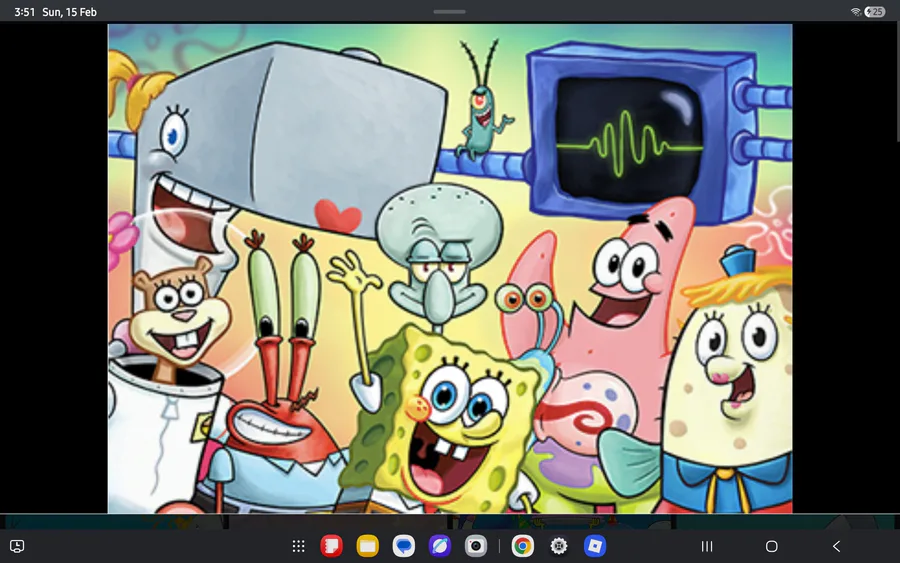
Task: Open the Camera app in taskbar
Action: [x=476, y=546]
